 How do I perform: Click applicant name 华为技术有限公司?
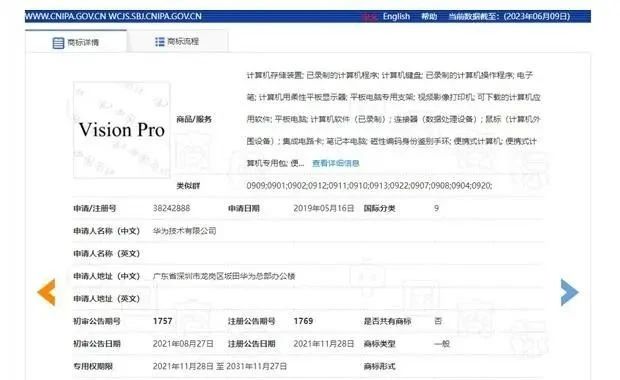[x=184, y=231]
